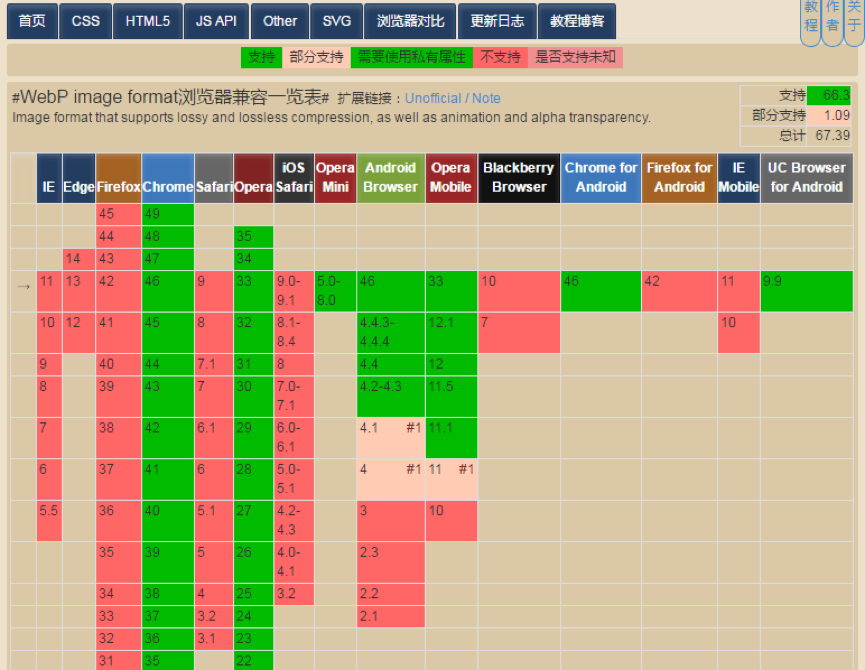Click the 部分支持 1.09 stat value

829,115
